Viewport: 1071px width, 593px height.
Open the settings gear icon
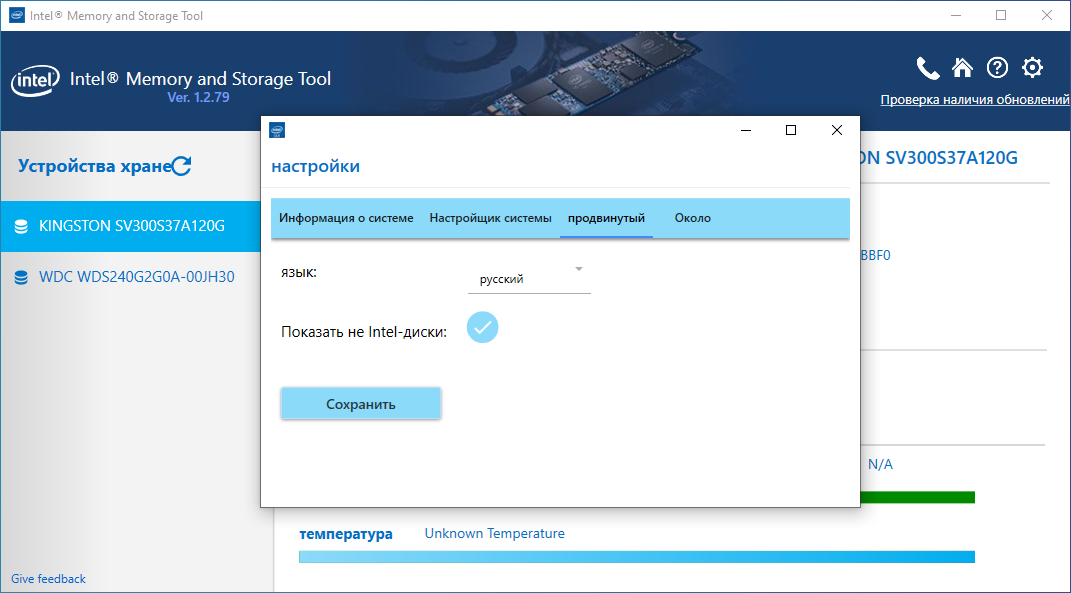click(1032, 68)
